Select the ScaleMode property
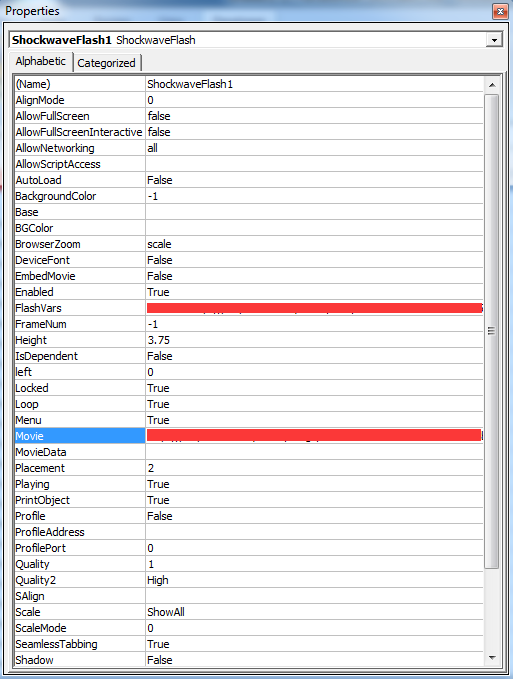The image size is (513, 679). [80, 629]
